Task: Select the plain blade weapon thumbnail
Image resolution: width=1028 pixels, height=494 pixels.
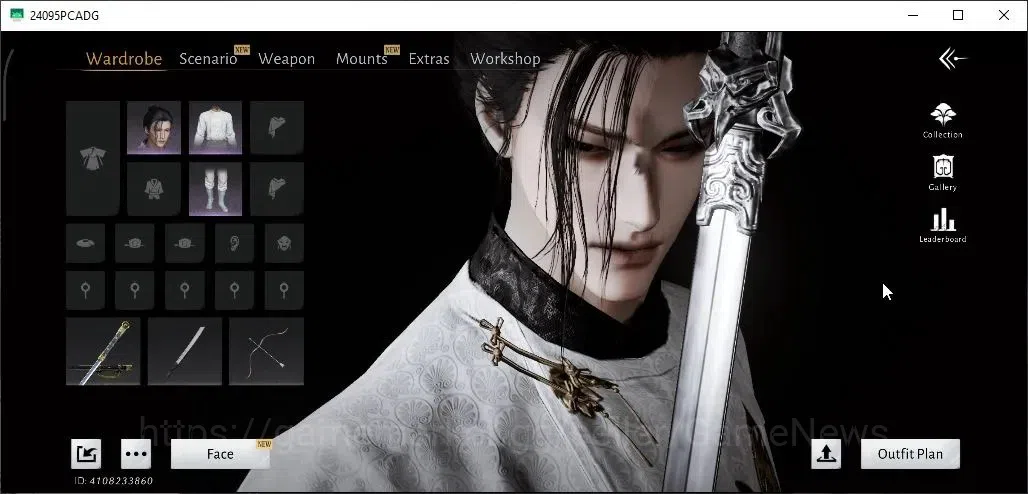Action: click(x=185, y=351)
